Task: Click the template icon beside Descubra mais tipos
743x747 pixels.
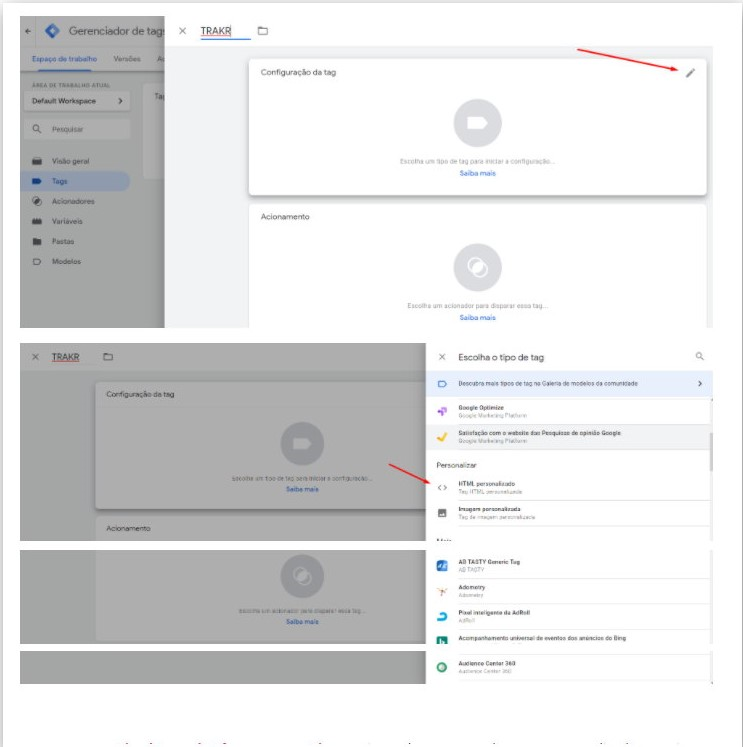Action: 442,384
